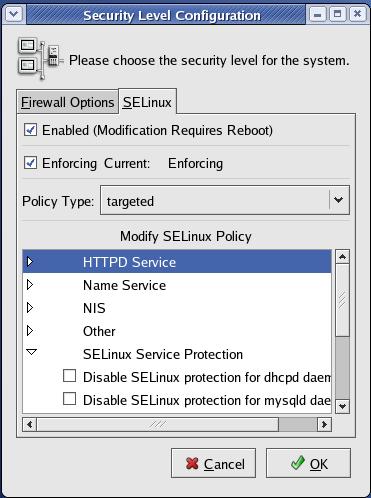Check Disable SELinux protection for mysqld daemon

69,399
